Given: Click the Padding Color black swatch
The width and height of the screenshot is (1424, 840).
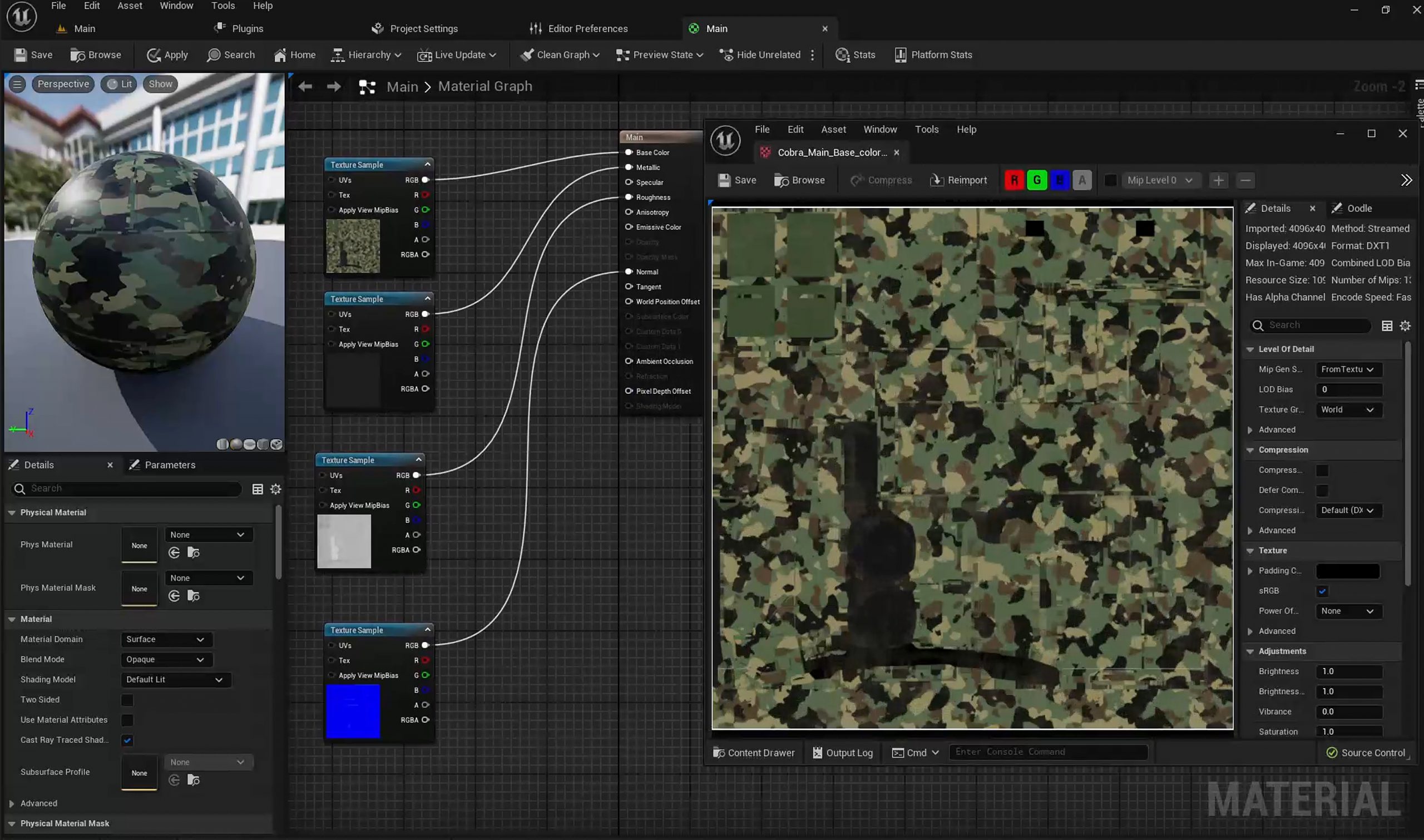Looking at the screenshot, I should pos(1348,571).
